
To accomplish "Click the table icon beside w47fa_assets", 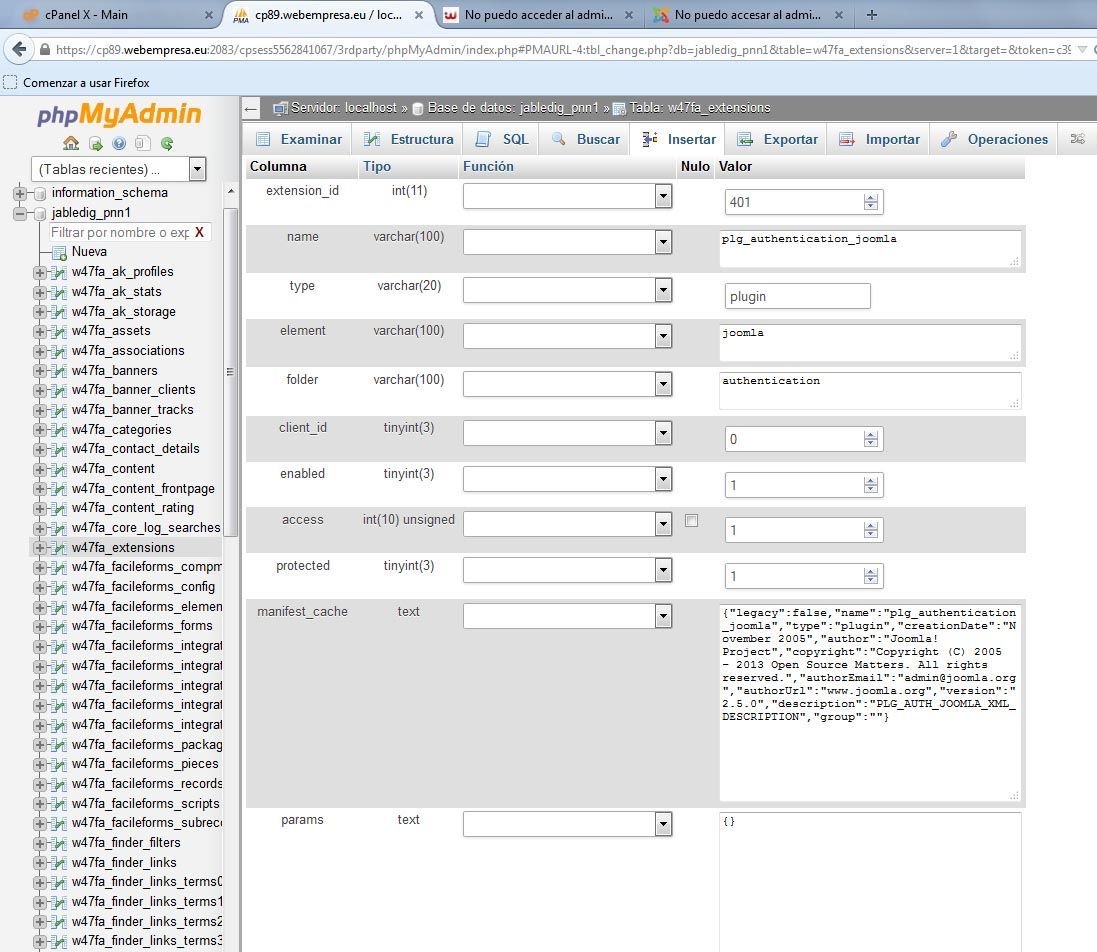I will [x=59, y=331].
